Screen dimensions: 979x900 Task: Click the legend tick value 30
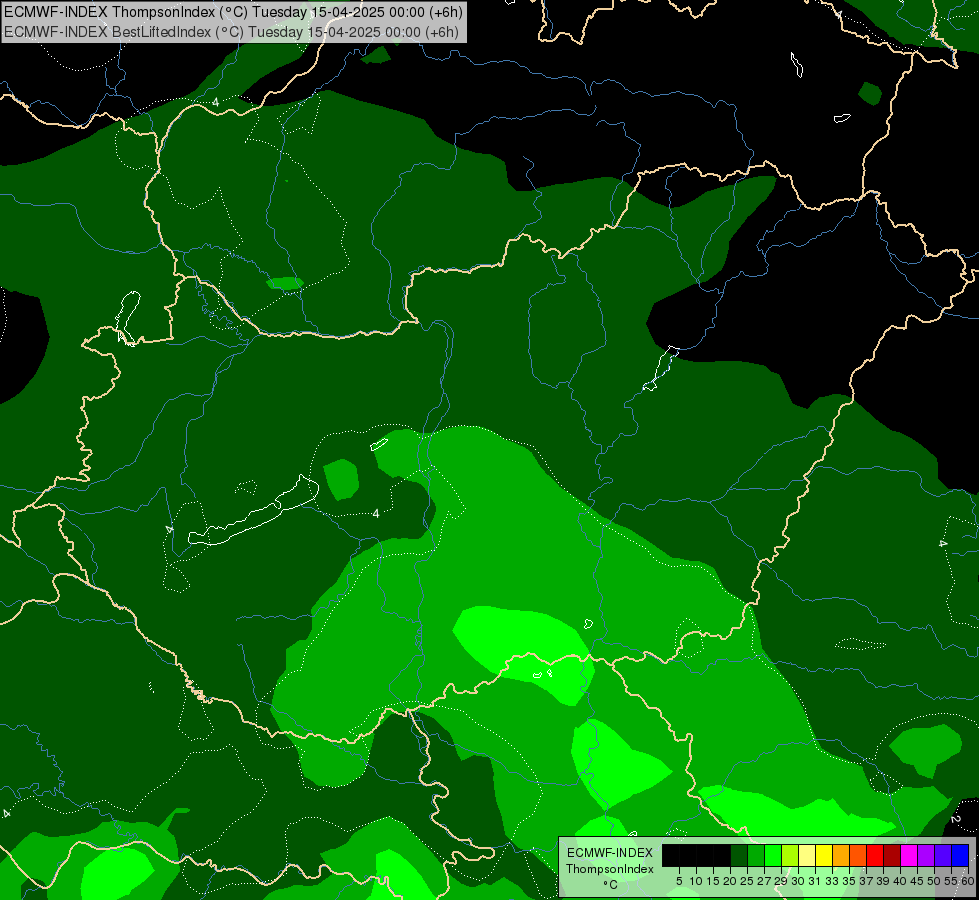click(799, 881)
